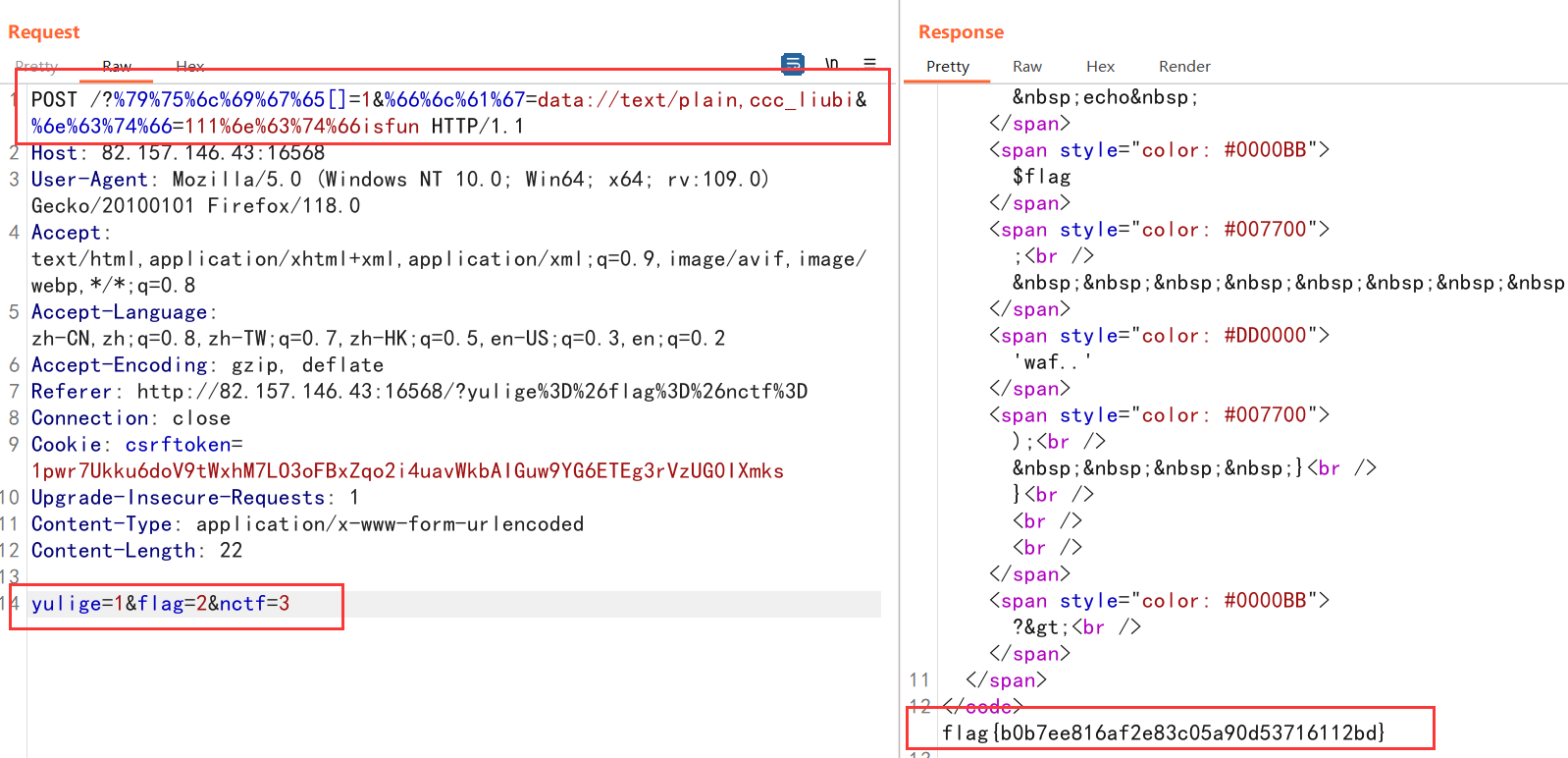
Task: Click the Accept-Encoding gzip, deflate line
Action: point(207,365)
